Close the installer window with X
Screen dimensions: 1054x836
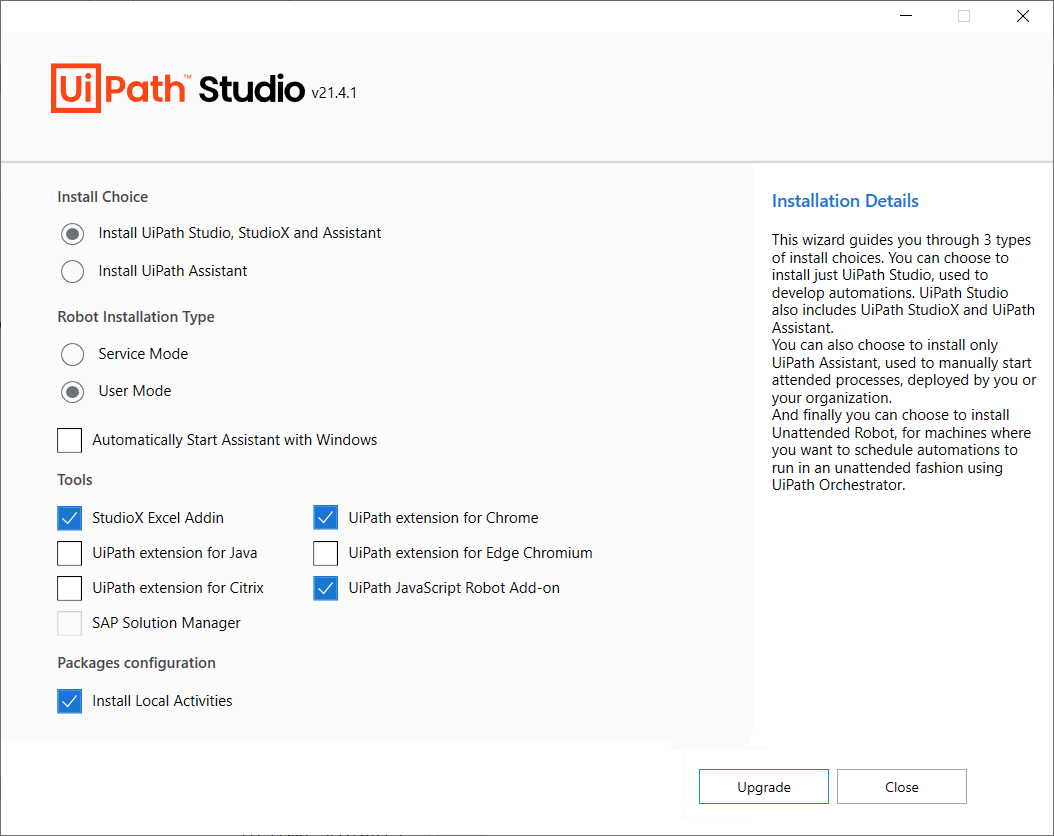pyautogui.click(x=1022, y=16)
